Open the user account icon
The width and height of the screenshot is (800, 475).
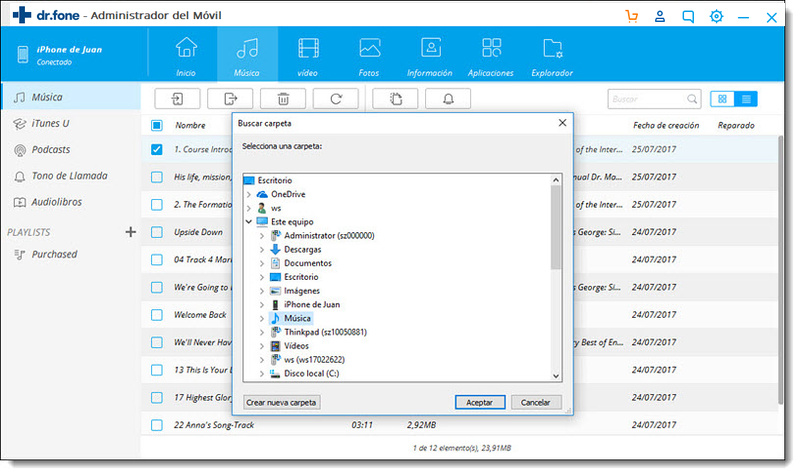click(x=660, y=16)
